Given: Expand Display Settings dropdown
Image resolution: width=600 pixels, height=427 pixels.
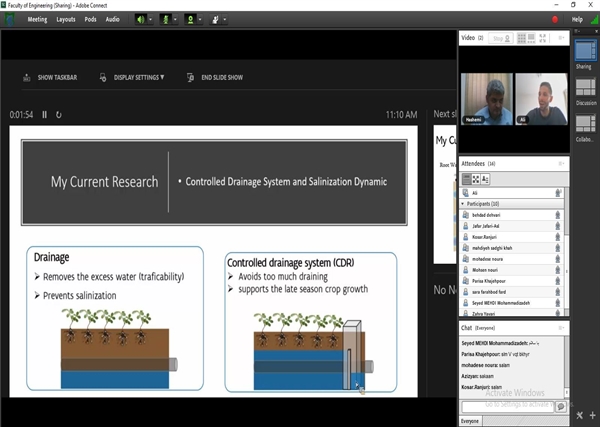Looking at the screenshot, I should [138, 77].
